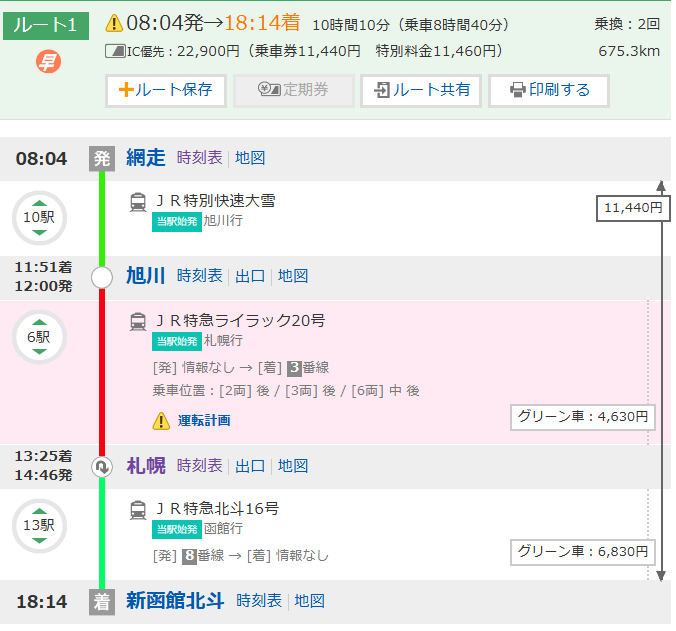Share route via ルート共有 button
Screen dimensions: 676x631
[x=421, y=90]
